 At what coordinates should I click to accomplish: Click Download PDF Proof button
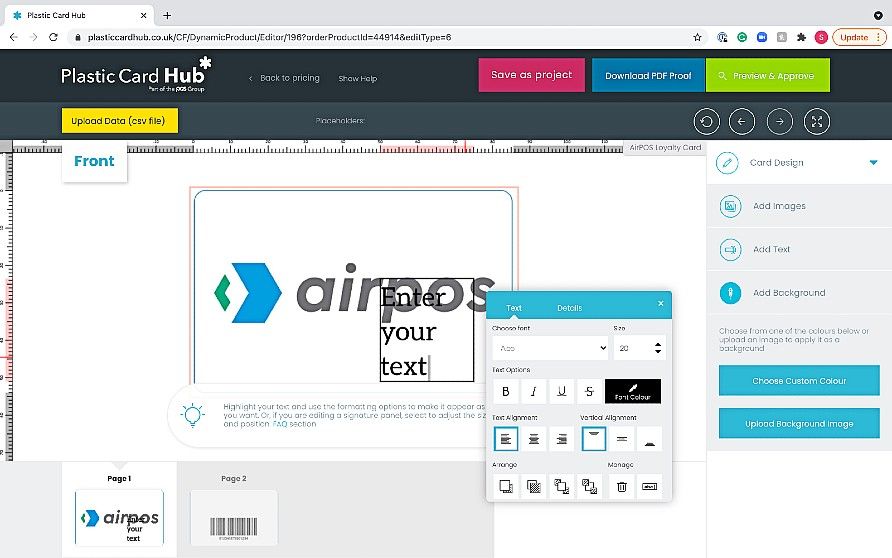(x=649, y=75)
